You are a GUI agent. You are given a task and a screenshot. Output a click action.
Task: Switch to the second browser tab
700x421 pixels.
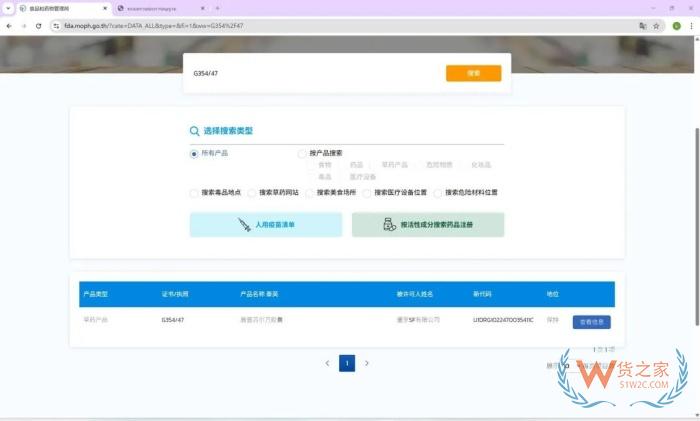click(162, 8)
